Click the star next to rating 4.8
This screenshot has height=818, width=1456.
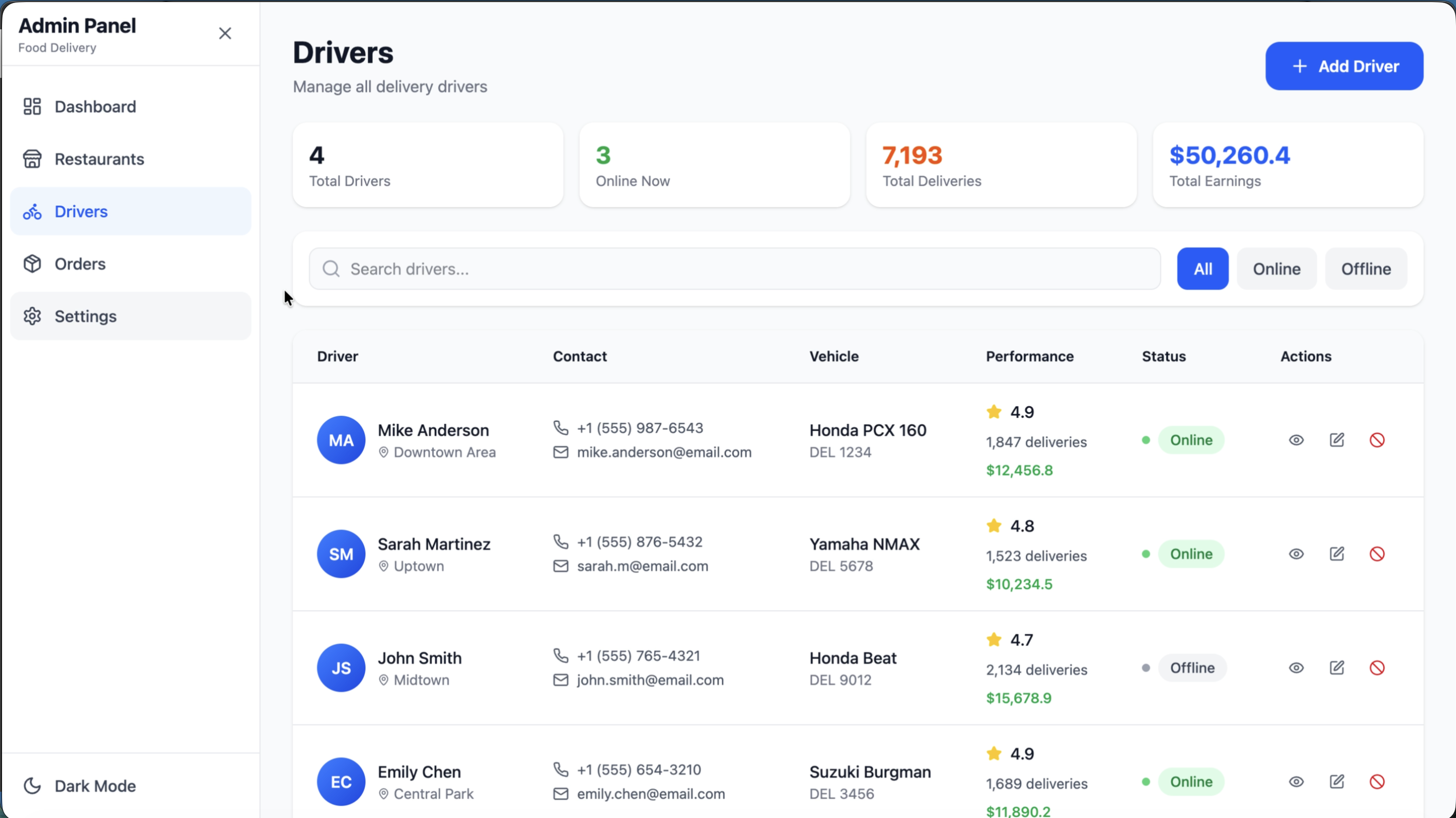click(993, 526)
